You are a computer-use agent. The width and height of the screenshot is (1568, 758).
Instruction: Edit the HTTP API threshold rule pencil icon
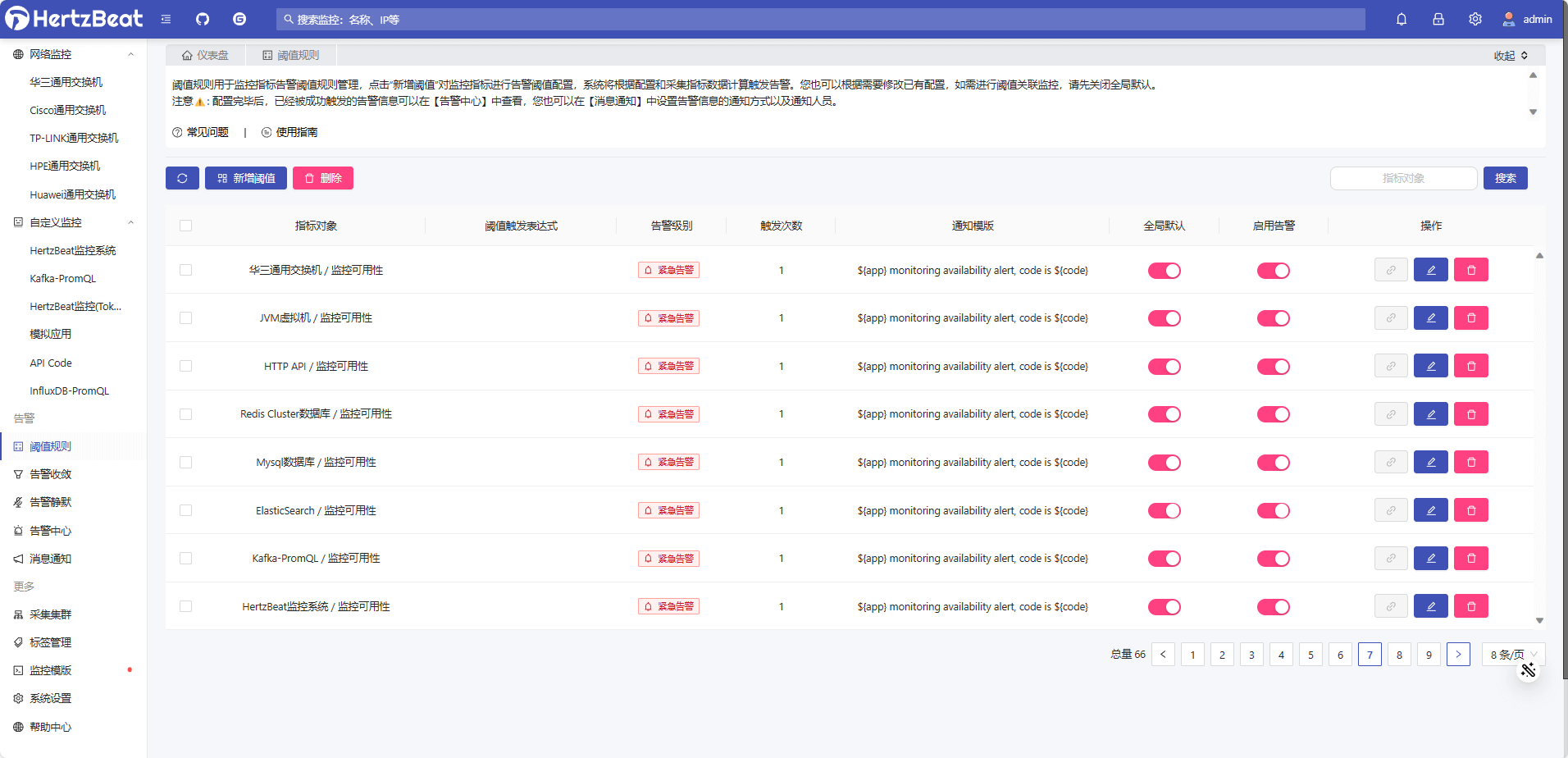click(x=1430, y=365)
